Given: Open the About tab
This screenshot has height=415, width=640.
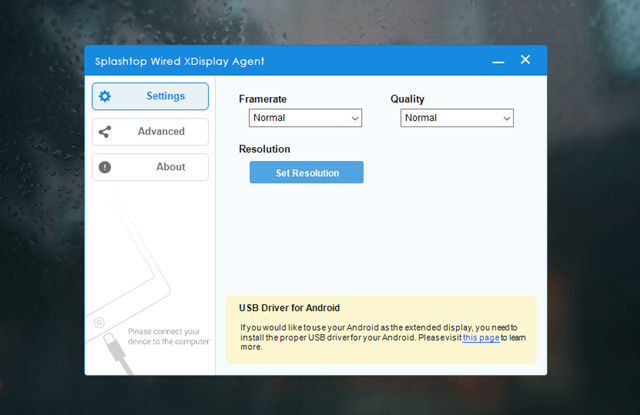Looking at the screenshot, I should [150, 167].
